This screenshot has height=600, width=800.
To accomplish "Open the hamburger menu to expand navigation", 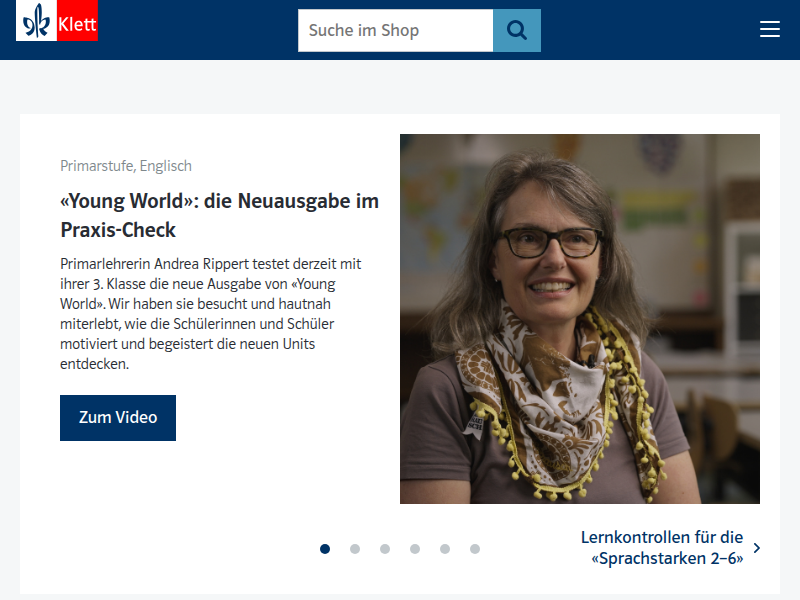I will point(769,29).
